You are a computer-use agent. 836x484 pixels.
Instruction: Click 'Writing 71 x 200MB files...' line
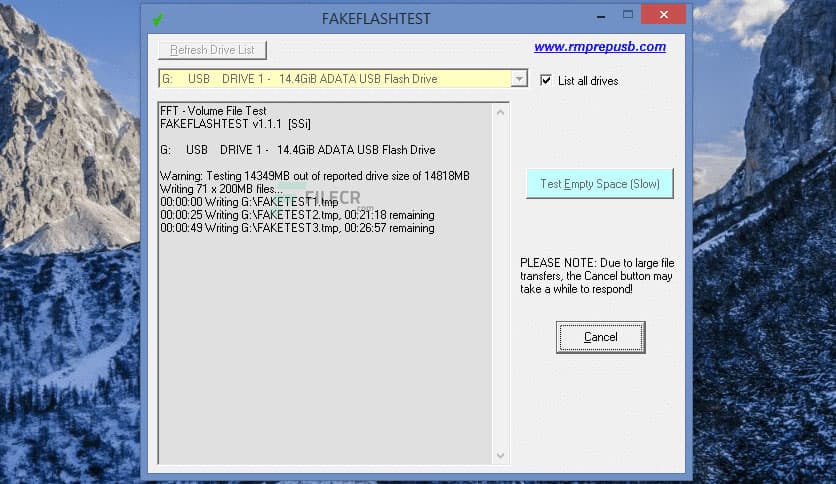pyautogui.click(x=221, y=189)
